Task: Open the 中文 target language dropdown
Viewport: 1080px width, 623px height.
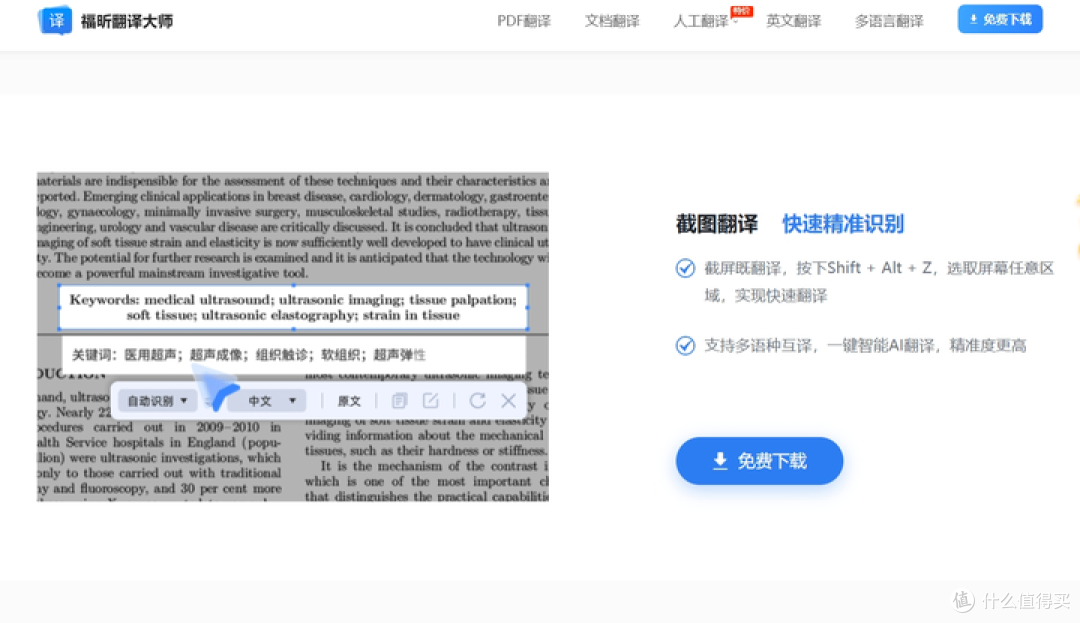Action: pos(267,401)
